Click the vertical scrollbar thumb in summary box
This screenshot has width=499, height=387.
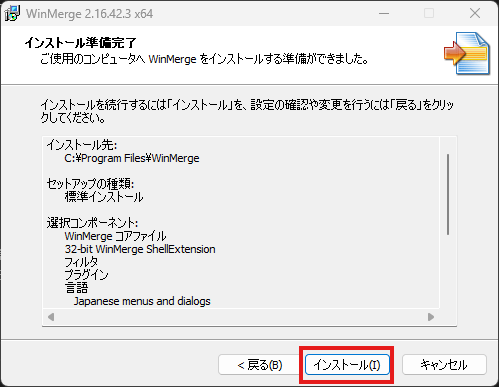point(448,194)
